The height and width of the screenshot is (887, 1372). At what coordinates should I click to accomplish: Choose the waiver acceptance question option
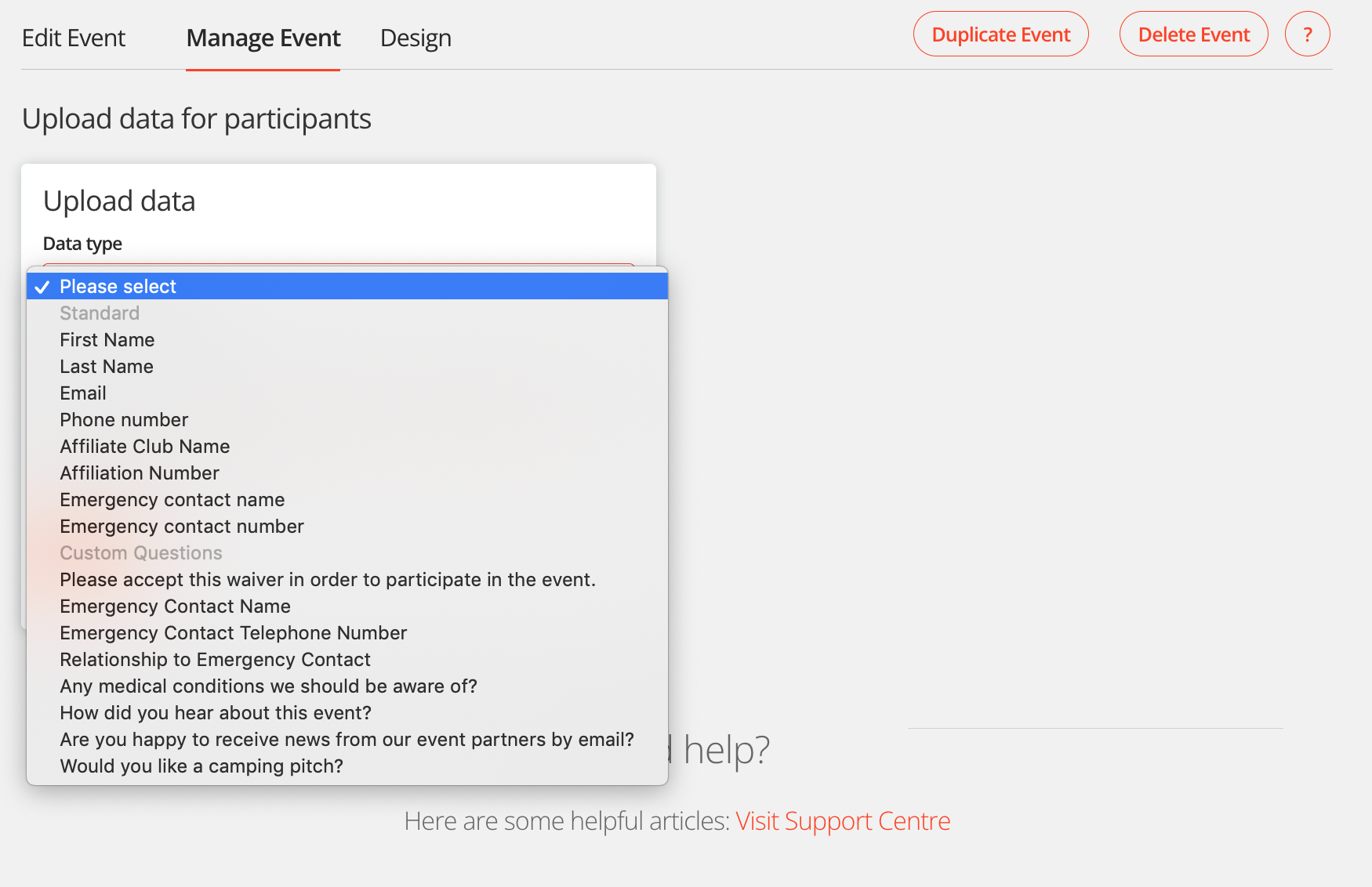328,580
